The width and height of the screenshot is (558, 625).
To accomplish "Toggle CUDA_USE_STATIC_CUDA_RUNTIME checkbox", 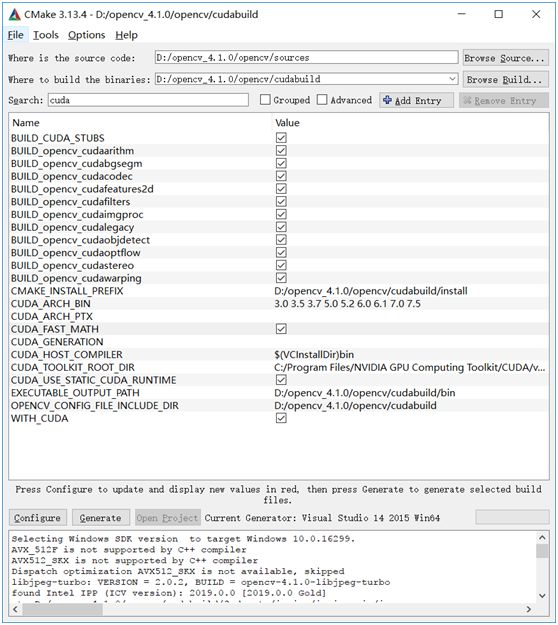I will click(281, 380).
